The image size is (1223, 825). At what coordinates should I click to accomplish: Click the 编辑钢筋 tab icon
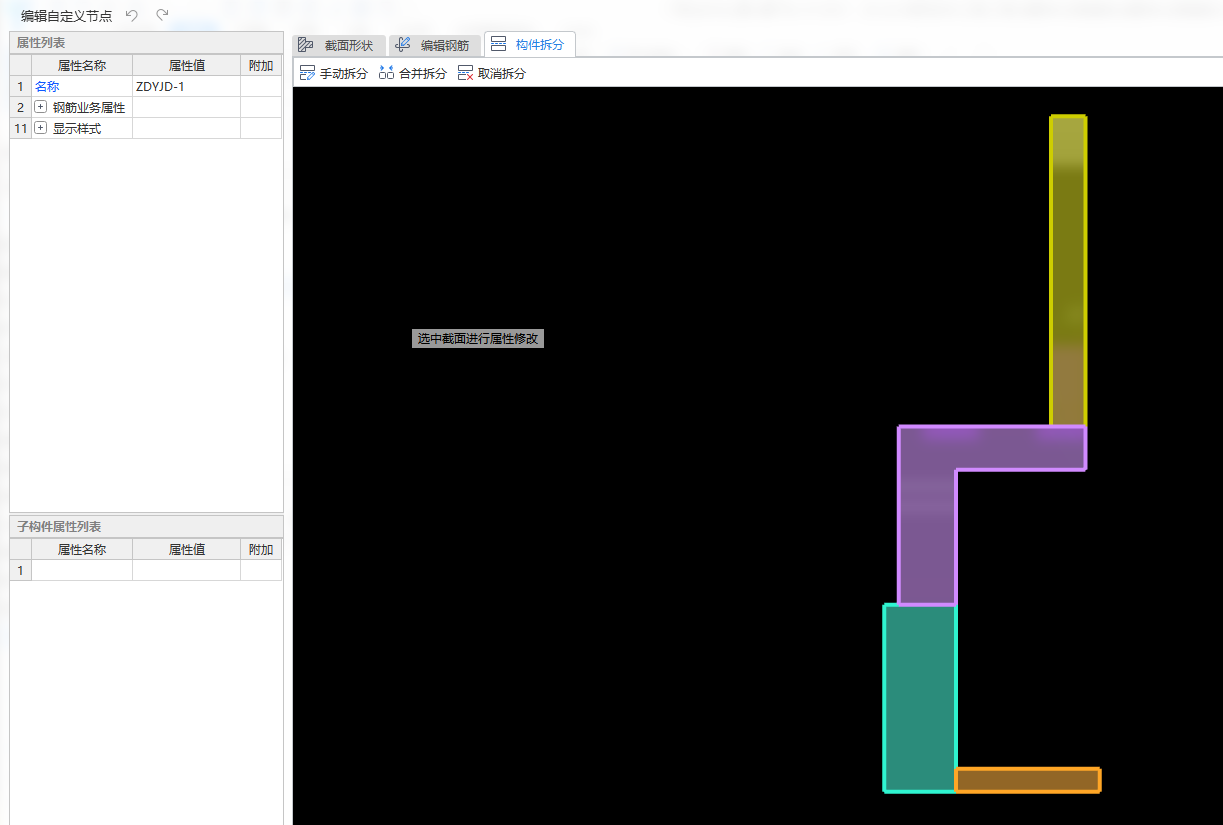coord(402,45)
